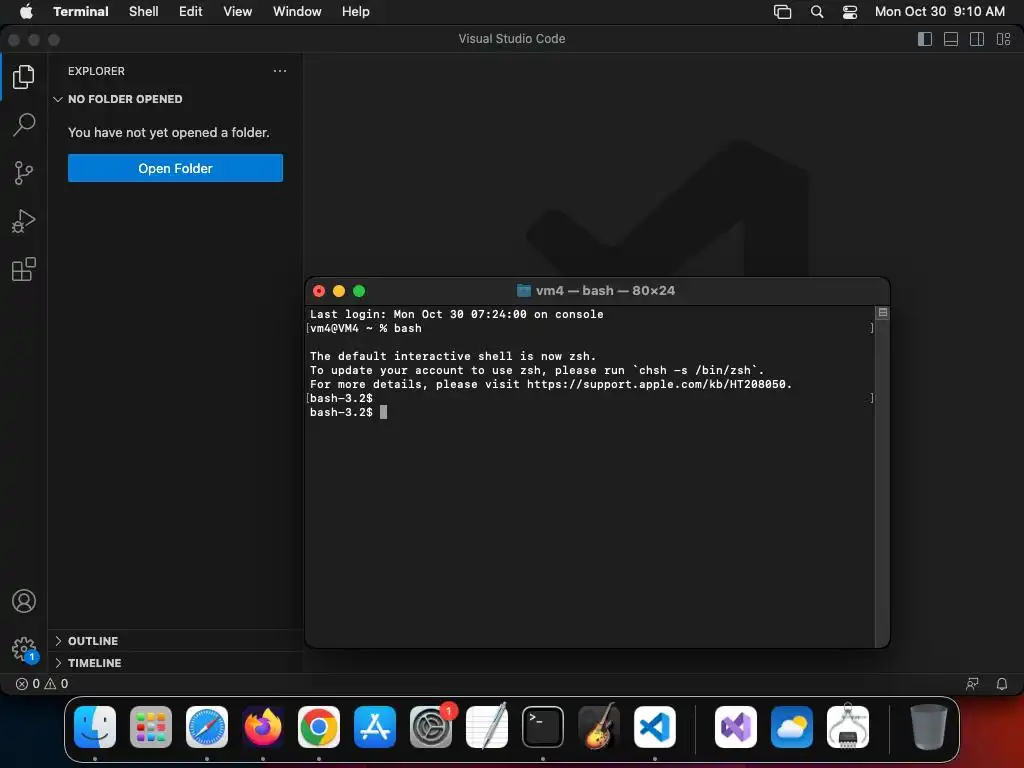The height and width of the screenshot is (768, 1024).
Task: Click 'You have not yet opened a folder' text
Action: [168, 133]
